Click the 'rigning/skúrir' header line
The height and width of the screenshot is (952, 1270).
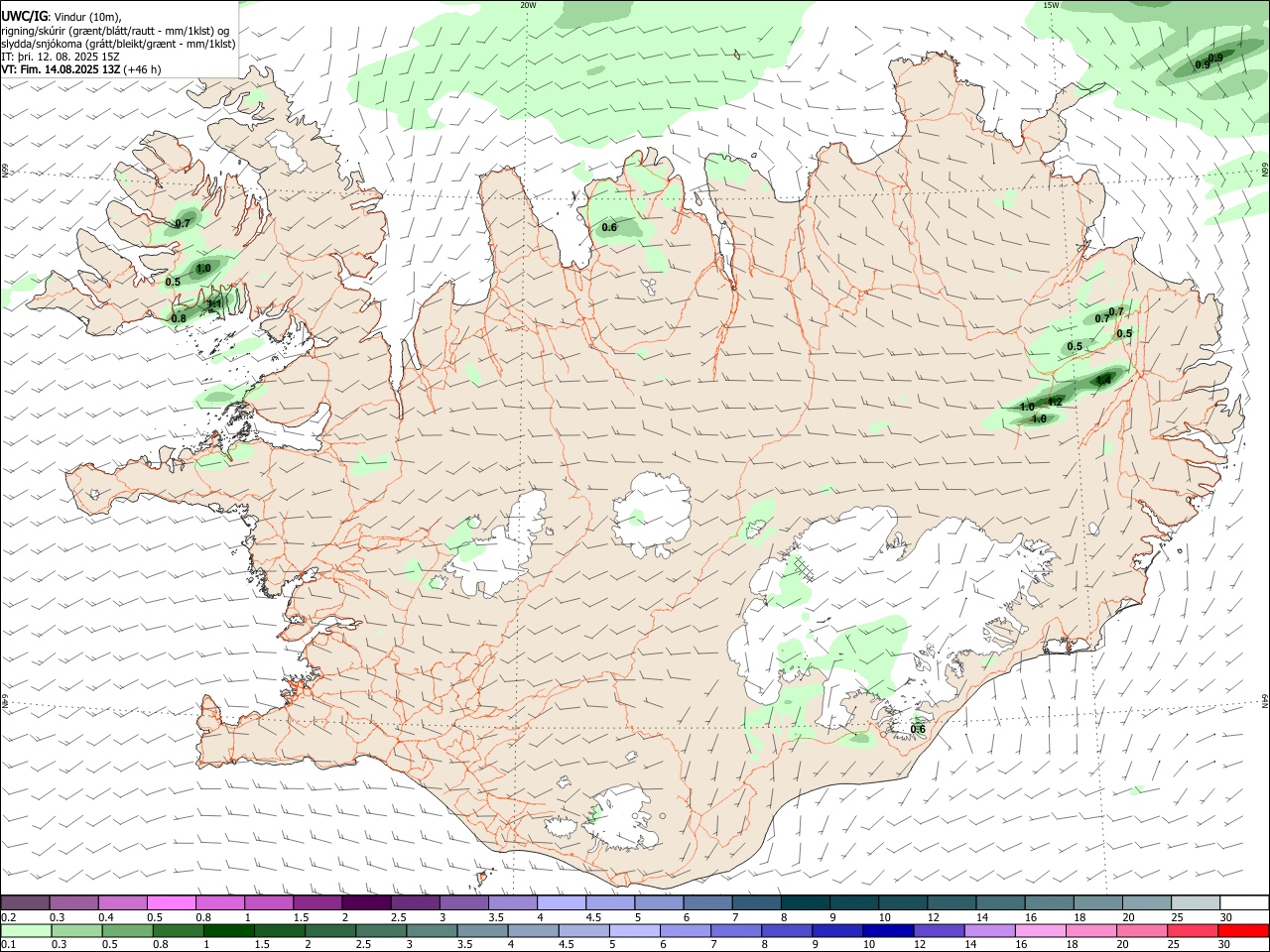click(115, 30)
